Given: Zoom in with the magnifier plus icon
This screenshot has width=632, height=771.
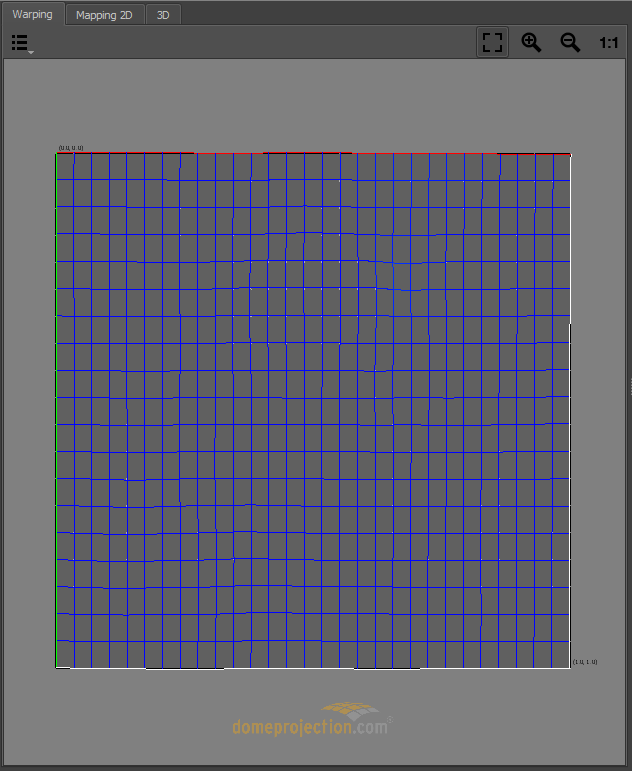Looking at the screenshot, I should (x=531, y=43).
